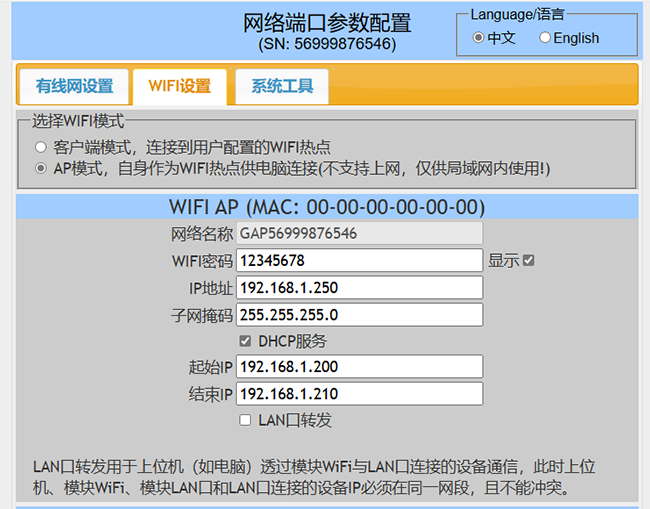Select the English language radio button
Viewport: 650px width, 509px height.
click(545, 38)
